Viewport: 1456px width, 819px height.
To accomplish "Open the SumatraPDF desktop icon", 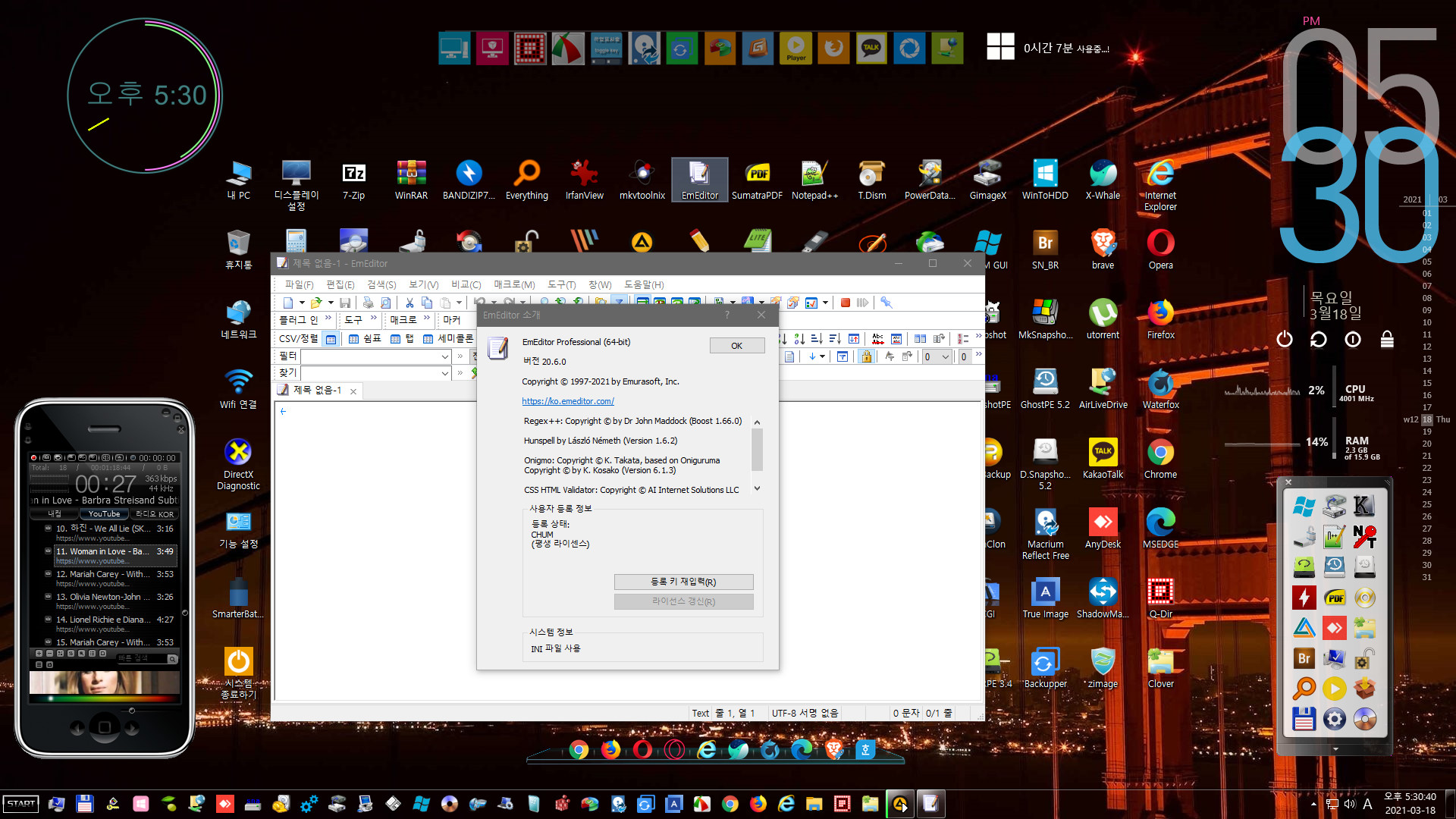I will coord(757,180).
